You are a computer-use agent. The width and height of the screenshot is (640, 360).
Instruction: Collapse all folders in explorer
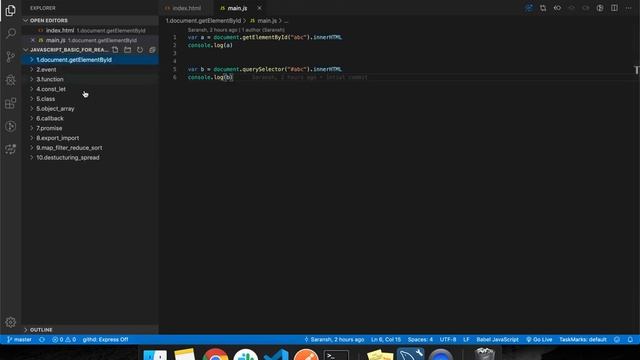[152, 50]
